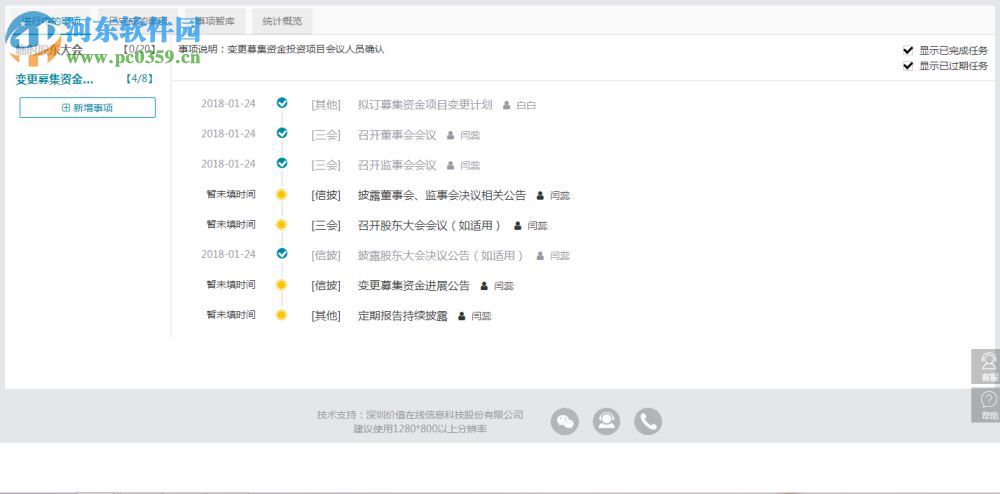Click the 2018-01-24 date of 披露股东大会决议公告（如适用）
This screenshot has height=494, width=1000.
tap(228, 254)
